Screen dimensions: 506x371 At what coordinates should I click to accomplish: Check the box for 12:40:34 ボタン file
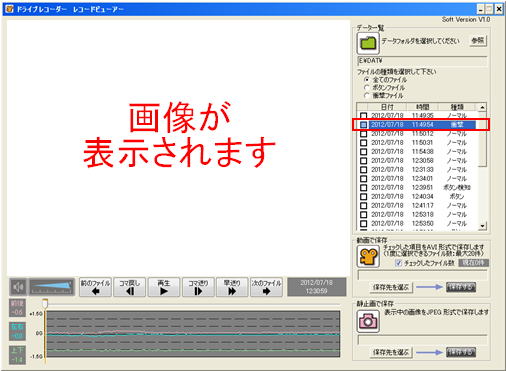364,197
